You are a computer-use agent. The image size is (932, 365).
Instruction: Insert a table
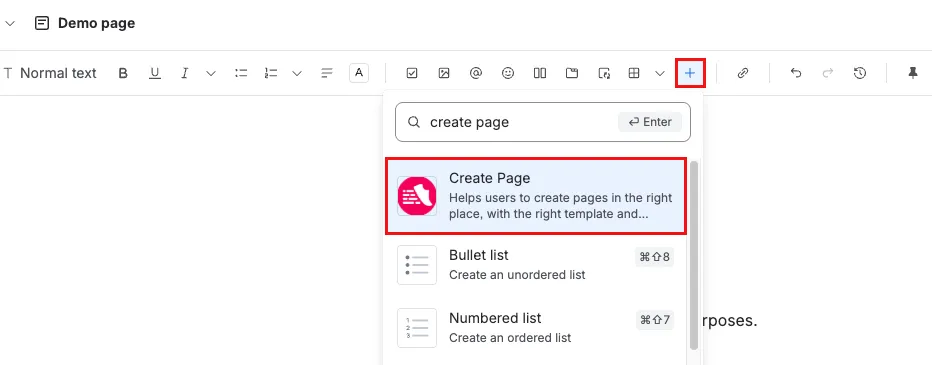coord(634,73)
